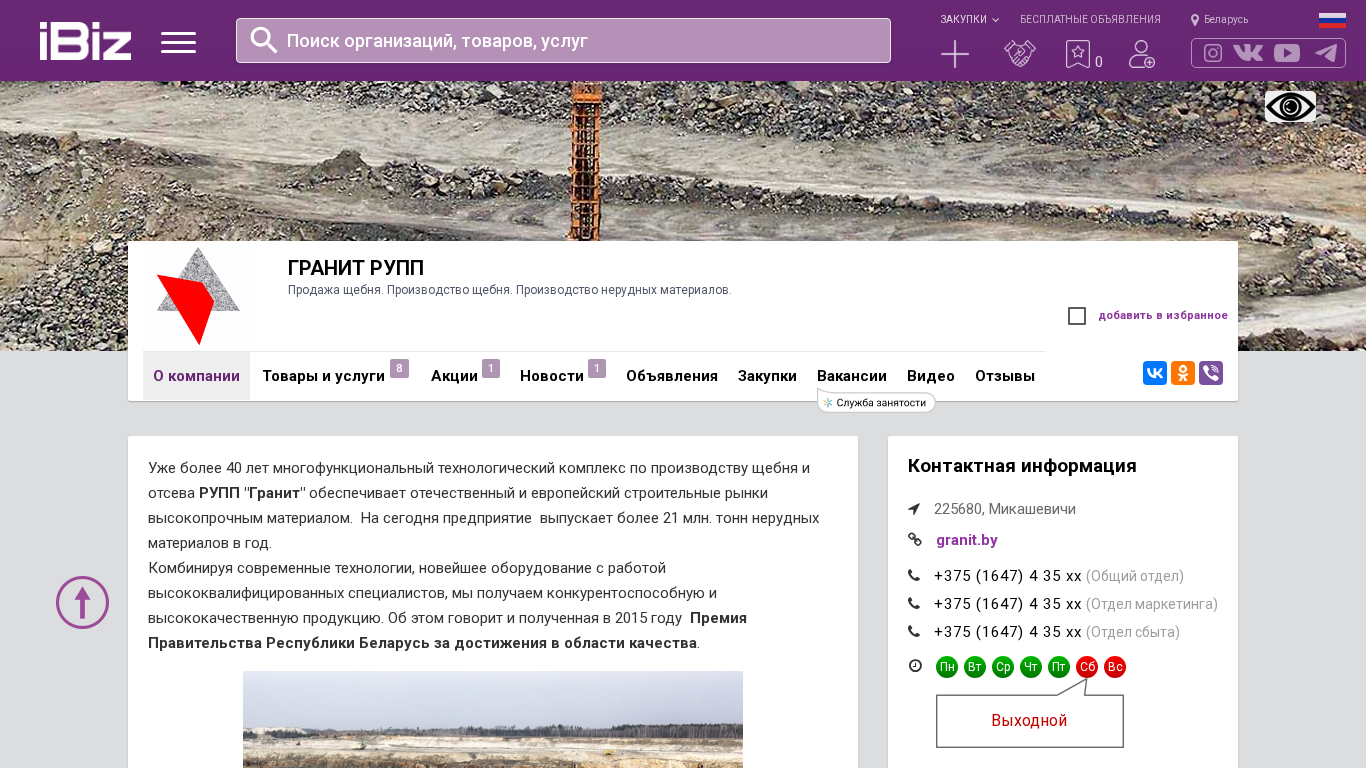The image size is (1366, 768).
Task: Open the handshake partners icon
Action: tap(1020, 54)
